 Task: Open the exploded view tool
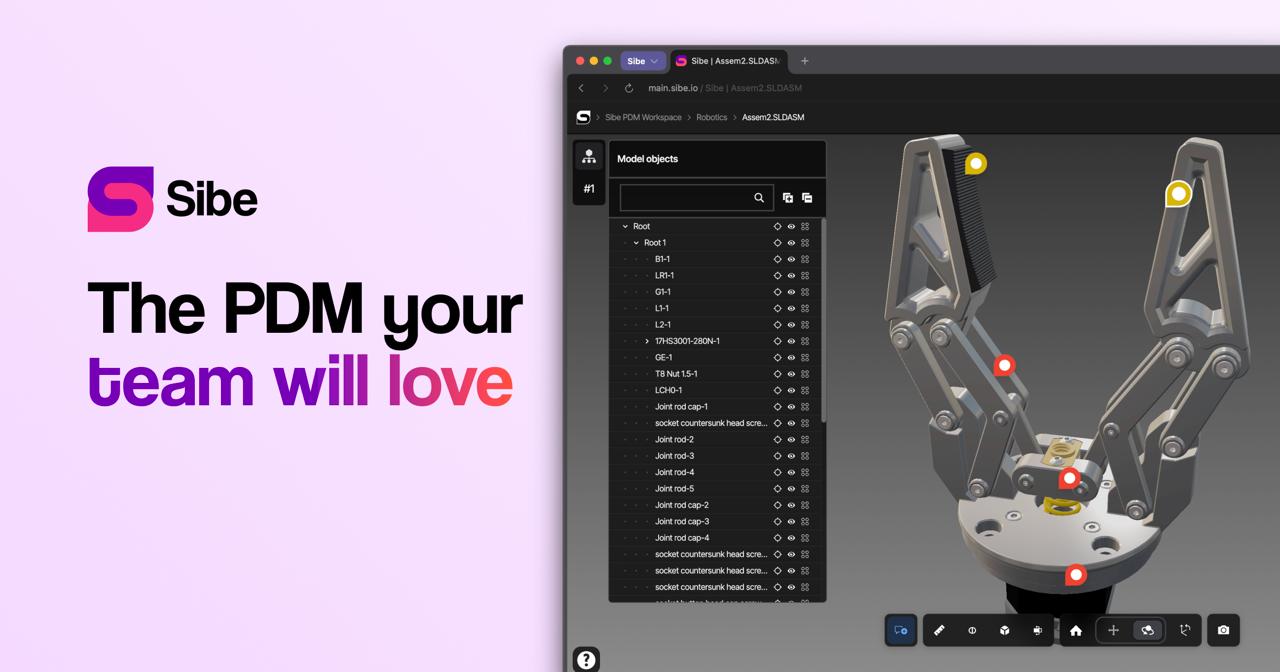pos(1037,630)
